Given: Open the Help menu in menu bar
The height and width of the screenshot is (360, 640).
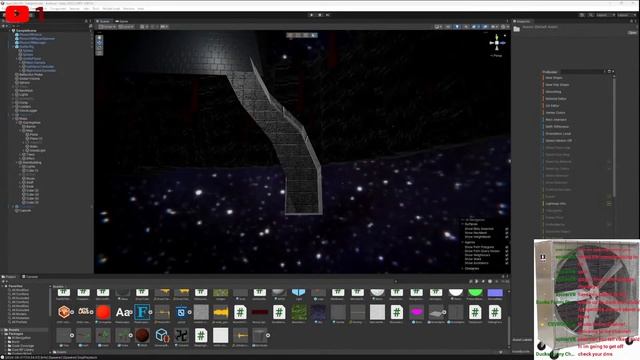Looking at the screenshot, I should (x=140, y=9).
